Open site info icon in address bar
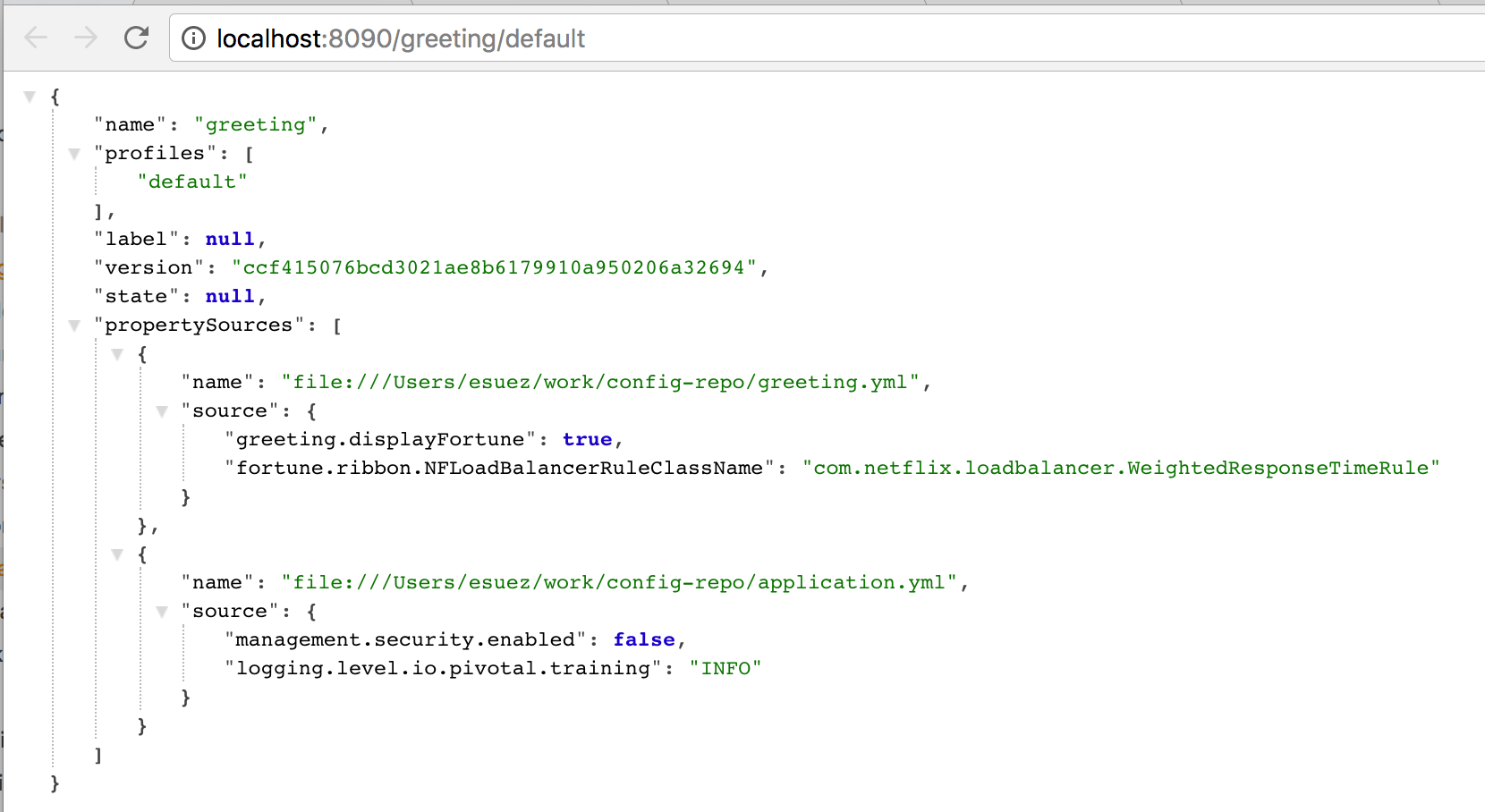Image resolution: width=1485 pixels, height=812 pixels. point(192,38)
